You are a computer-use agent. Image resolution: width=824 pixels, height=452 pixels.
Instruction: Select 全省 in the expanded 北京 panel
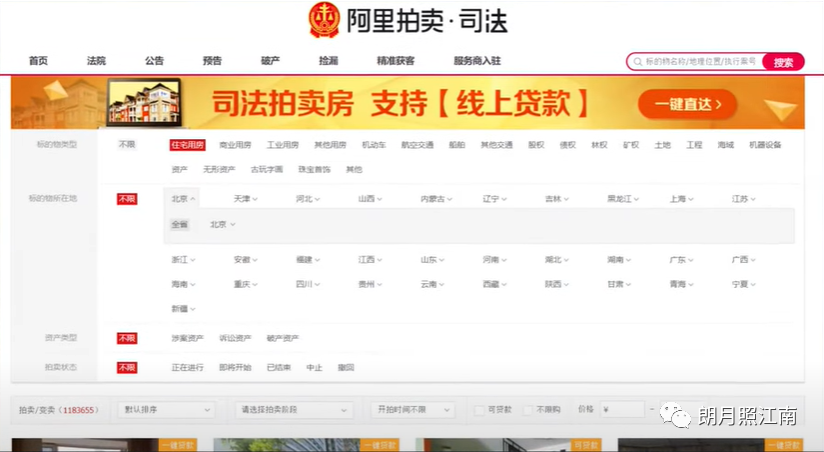coord(180,224)
